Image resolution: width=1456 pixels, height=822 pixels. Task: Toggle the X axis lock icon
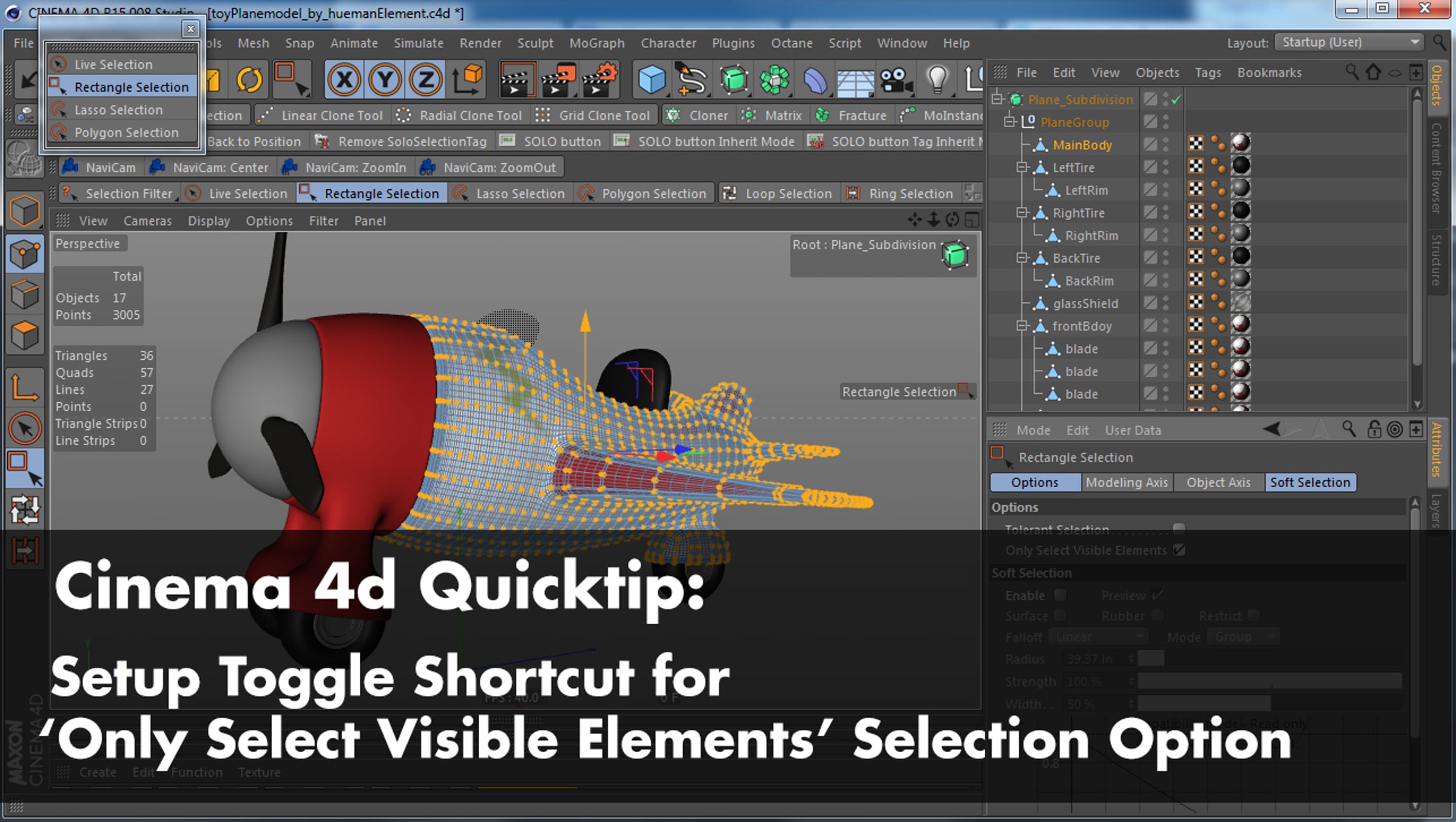point(344,79)
